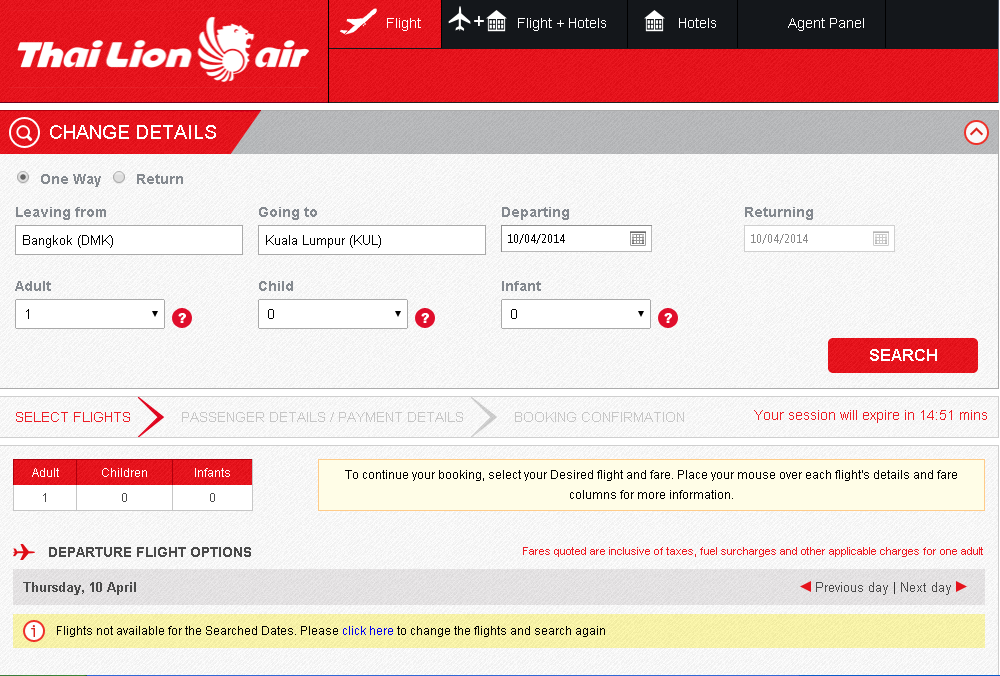Viewport: 1000px width, 676px height.
Task: Click the Going to field with Kuala Lumpur (KUL)
Action: pos(372,240)
